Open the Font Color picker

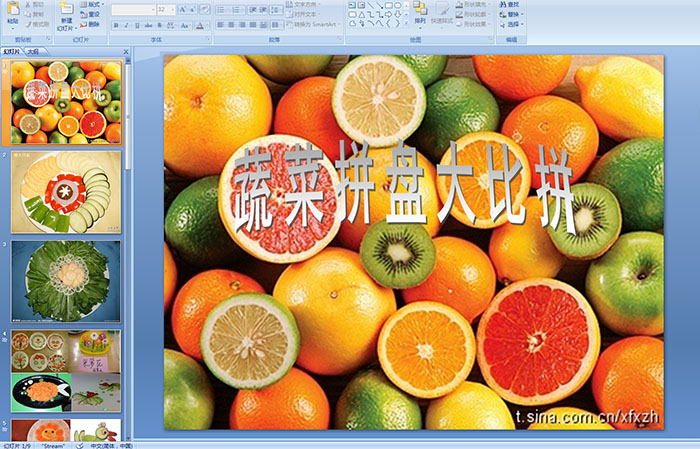pyautogui.click(x=202, y=25)
